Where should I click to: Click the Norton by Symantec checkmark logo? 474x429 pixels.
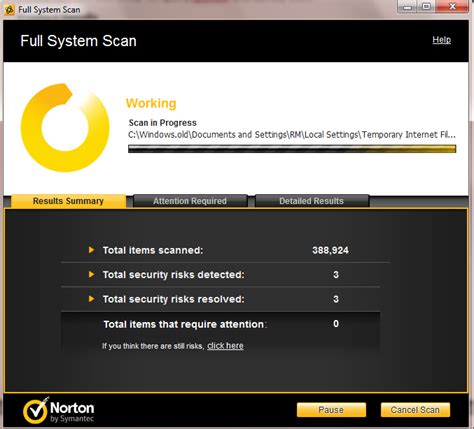click(x=36, y=410)
